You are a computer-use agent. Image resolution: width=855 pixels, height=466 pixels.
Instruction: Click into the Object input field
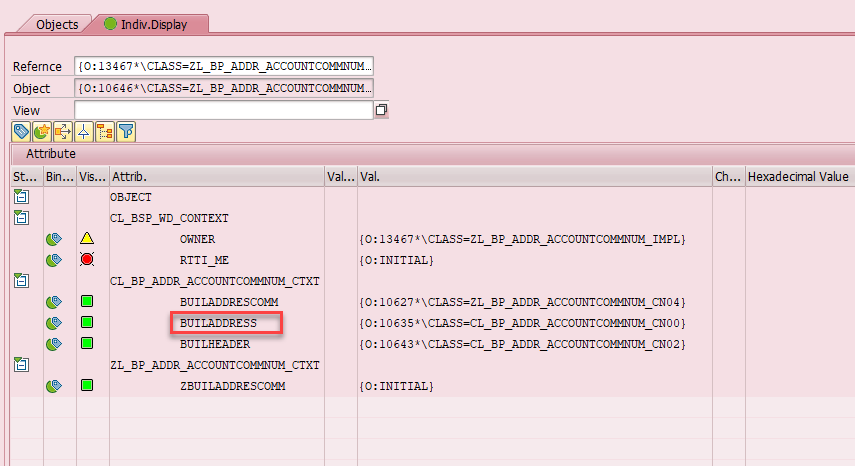224,88
